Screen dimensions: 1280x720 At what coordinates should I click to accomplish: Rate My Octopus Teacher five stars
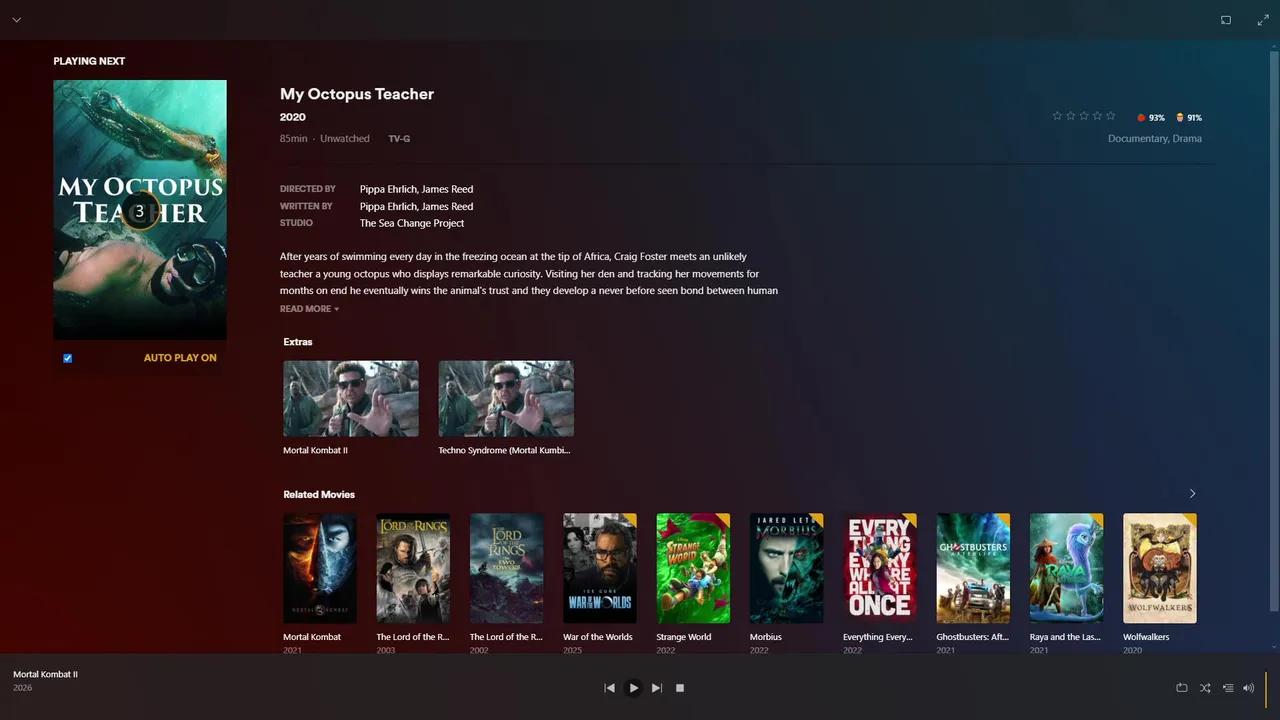coord(1110,116)
